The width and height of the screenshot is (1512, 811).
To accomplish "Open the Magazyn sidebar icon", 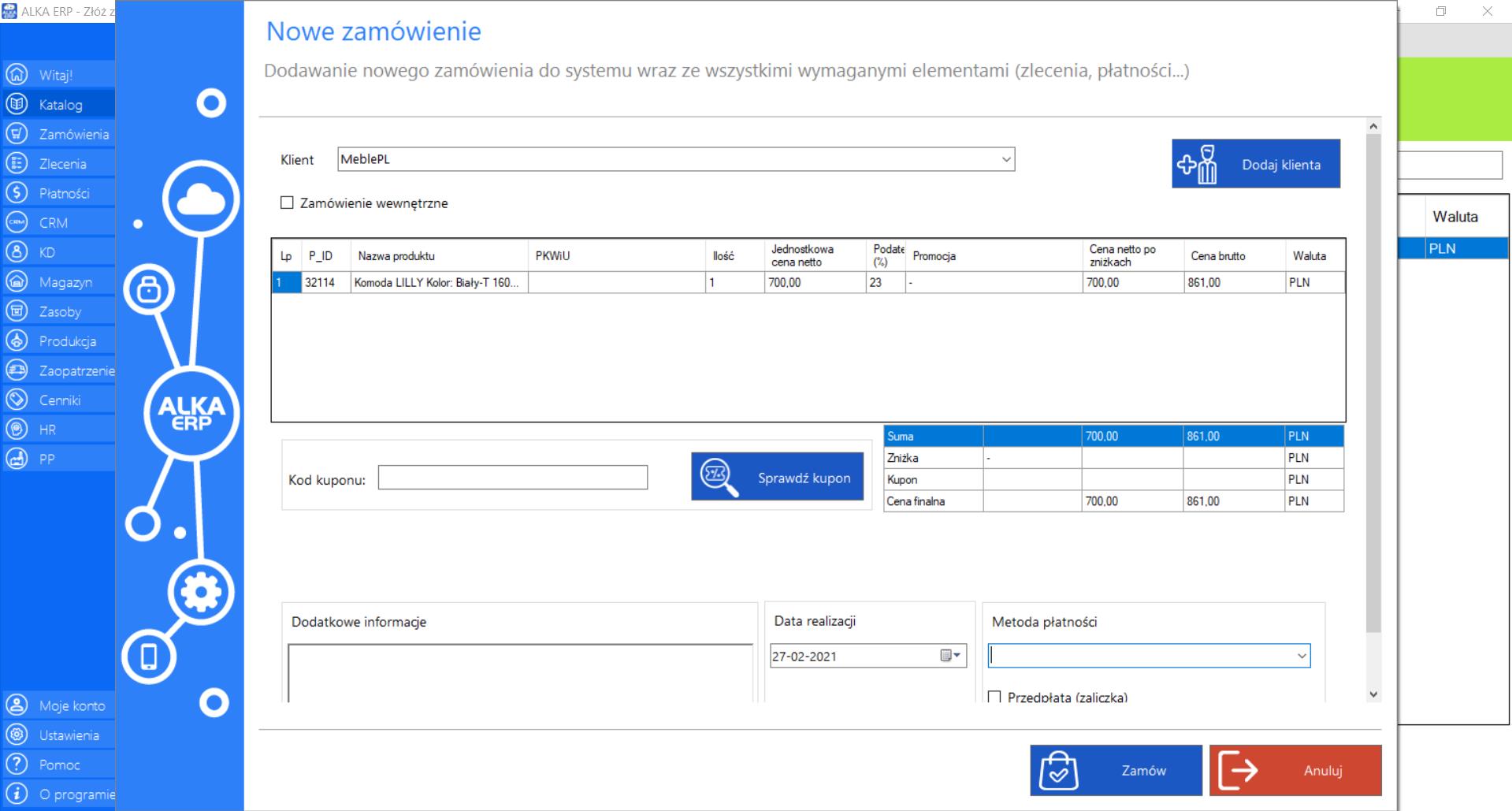I will pos(17,281).
